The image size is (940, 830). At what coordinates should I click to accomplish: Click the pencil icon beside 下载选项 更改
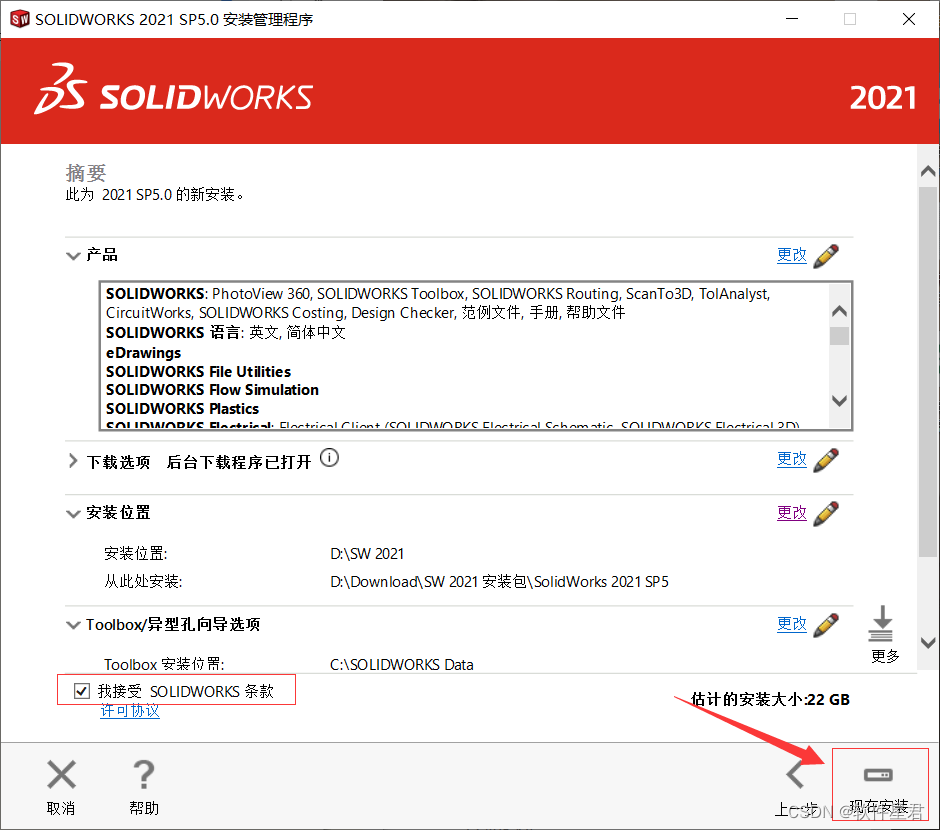pos(826,460)
